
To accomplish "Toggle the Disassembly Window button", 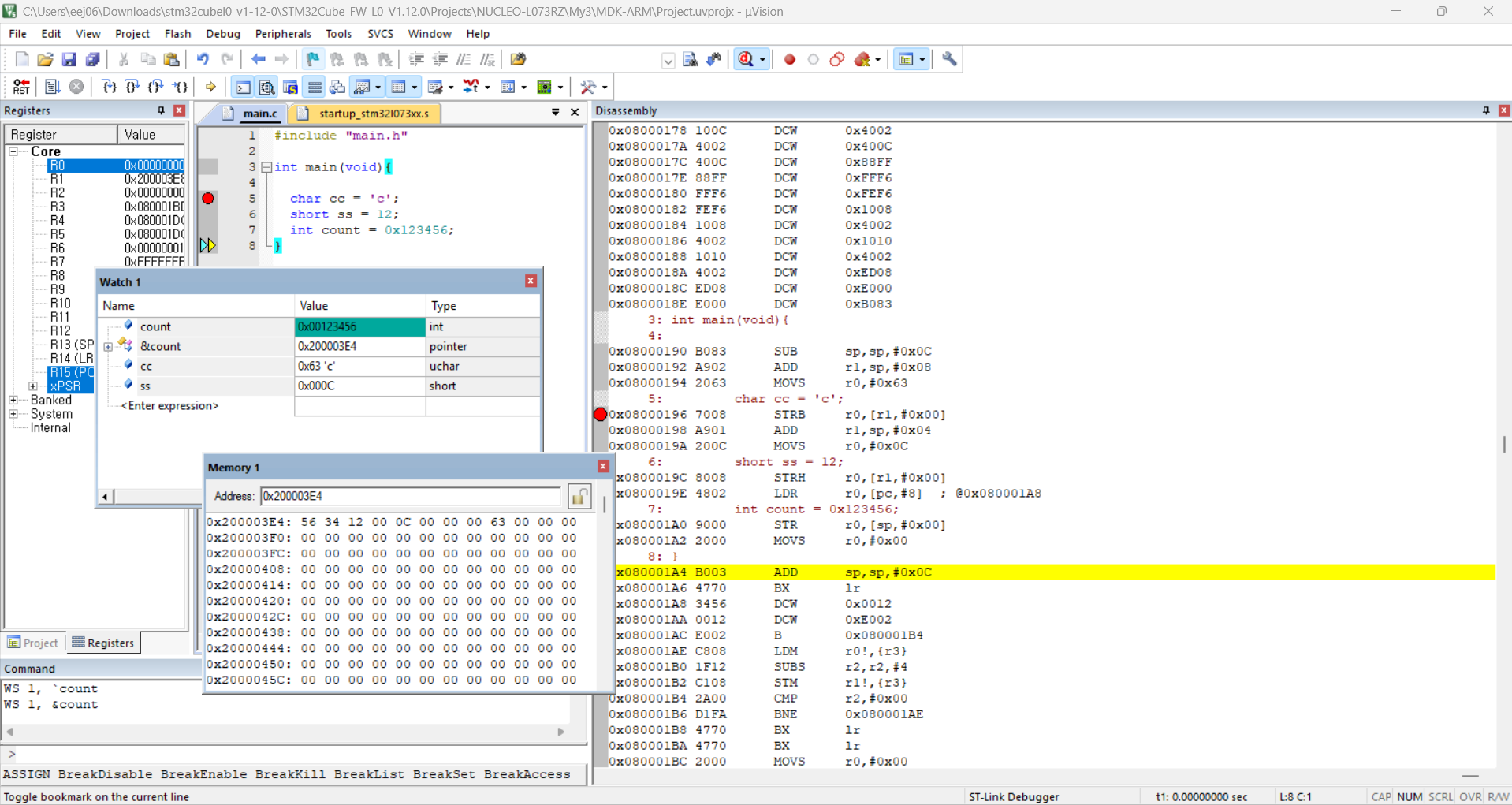I will click(267, 87).
